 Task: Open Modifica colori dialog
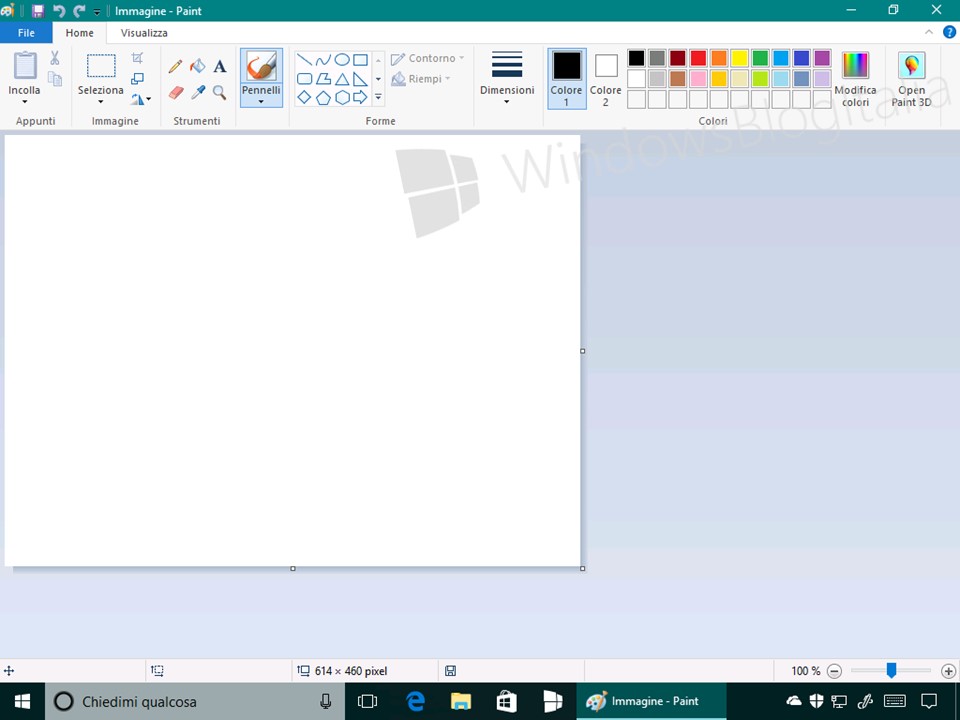pos(855,79)
